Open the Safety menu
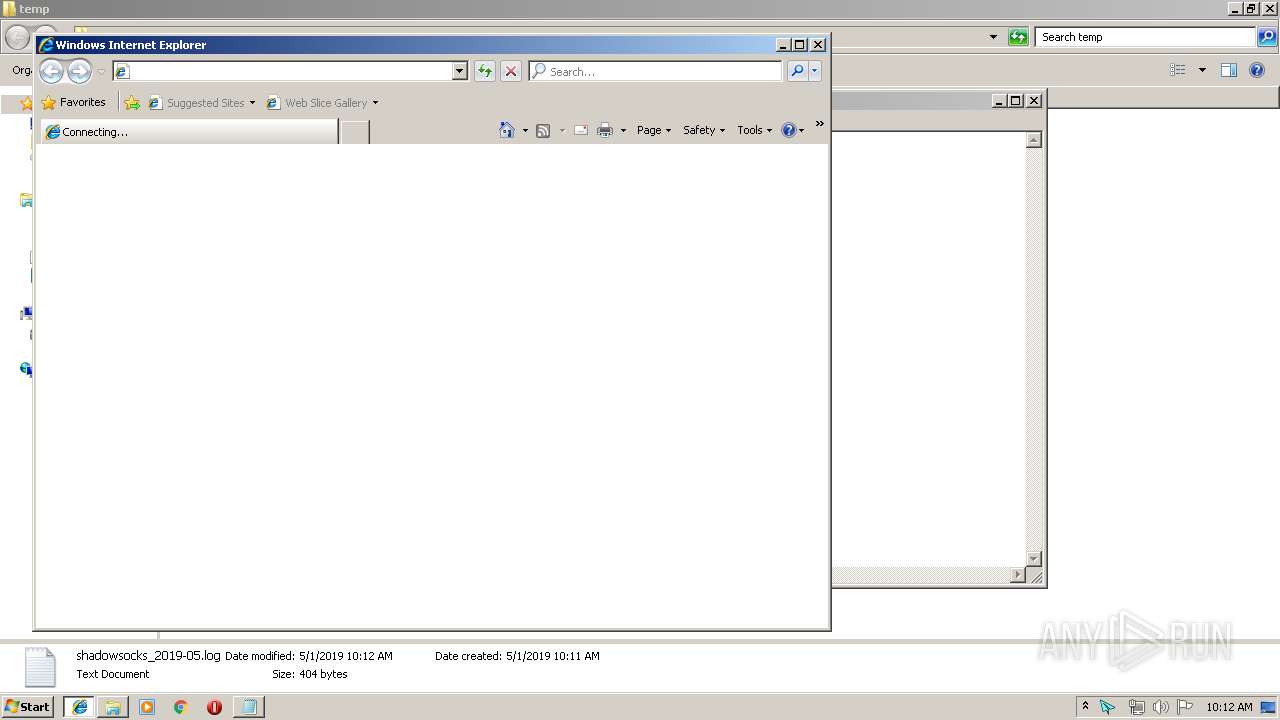 tap(704, 130)
